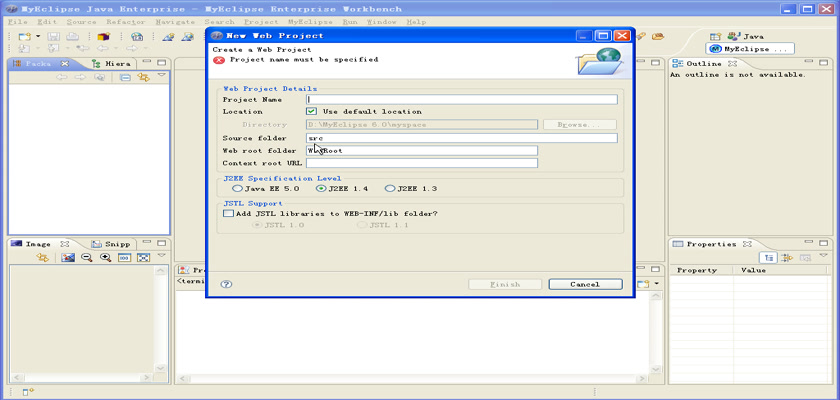Click the Context root URL field
Image resolution: width=840 pixels, height=400 pixels.
(x=422, y=163)
